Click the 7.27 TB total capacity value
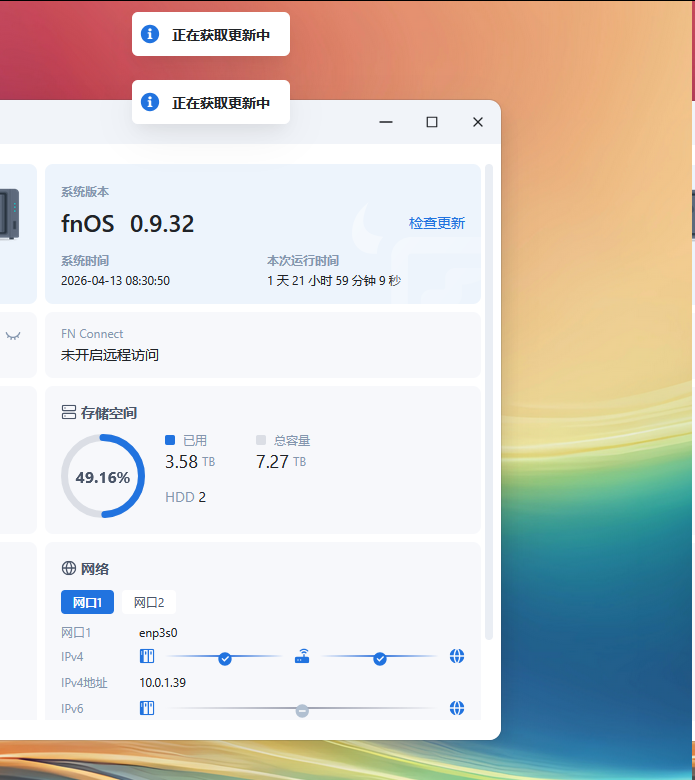 pyautogui.click(x=281, y=462)
